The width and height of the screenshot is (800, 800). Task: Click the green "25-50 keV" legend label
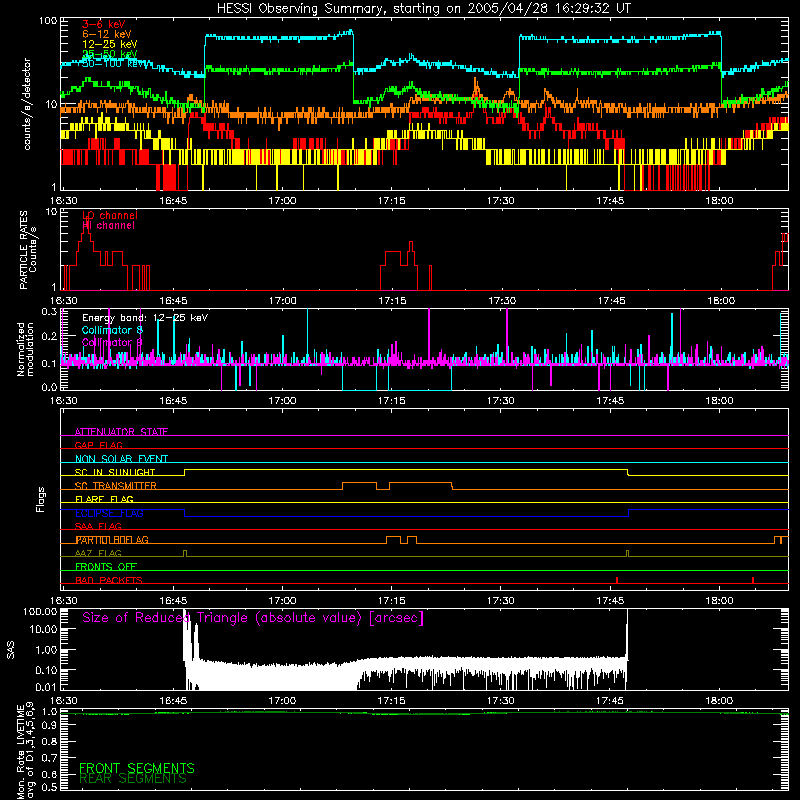110,54
